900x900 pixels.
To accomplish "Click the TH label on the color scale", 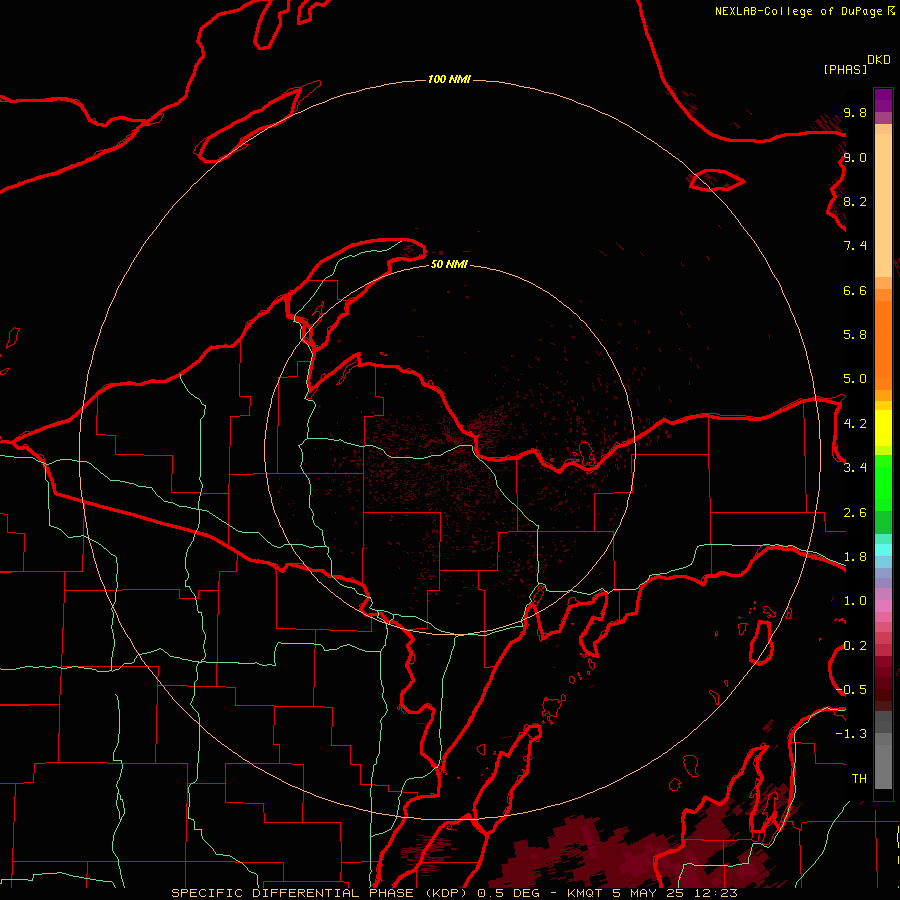I will pos(859,779).
